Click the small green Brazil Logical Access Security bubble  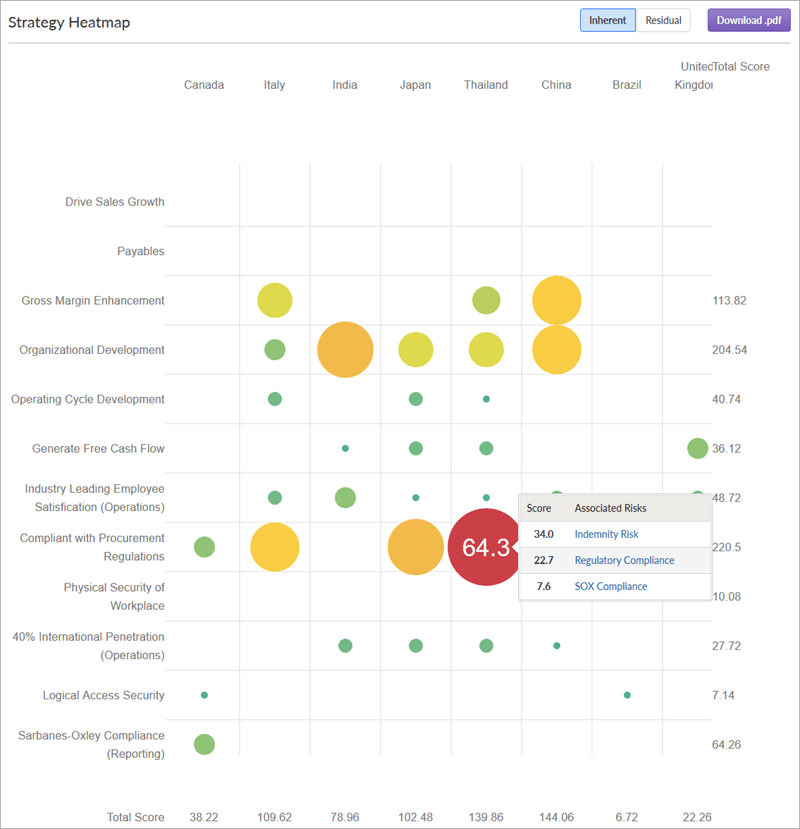[627, 694]
